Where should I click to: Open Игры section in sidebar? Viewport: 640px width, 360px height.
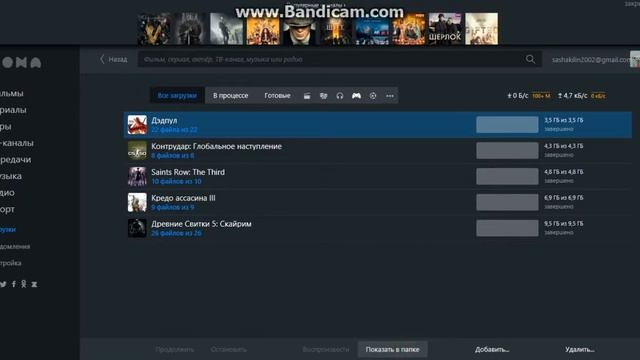6,127
